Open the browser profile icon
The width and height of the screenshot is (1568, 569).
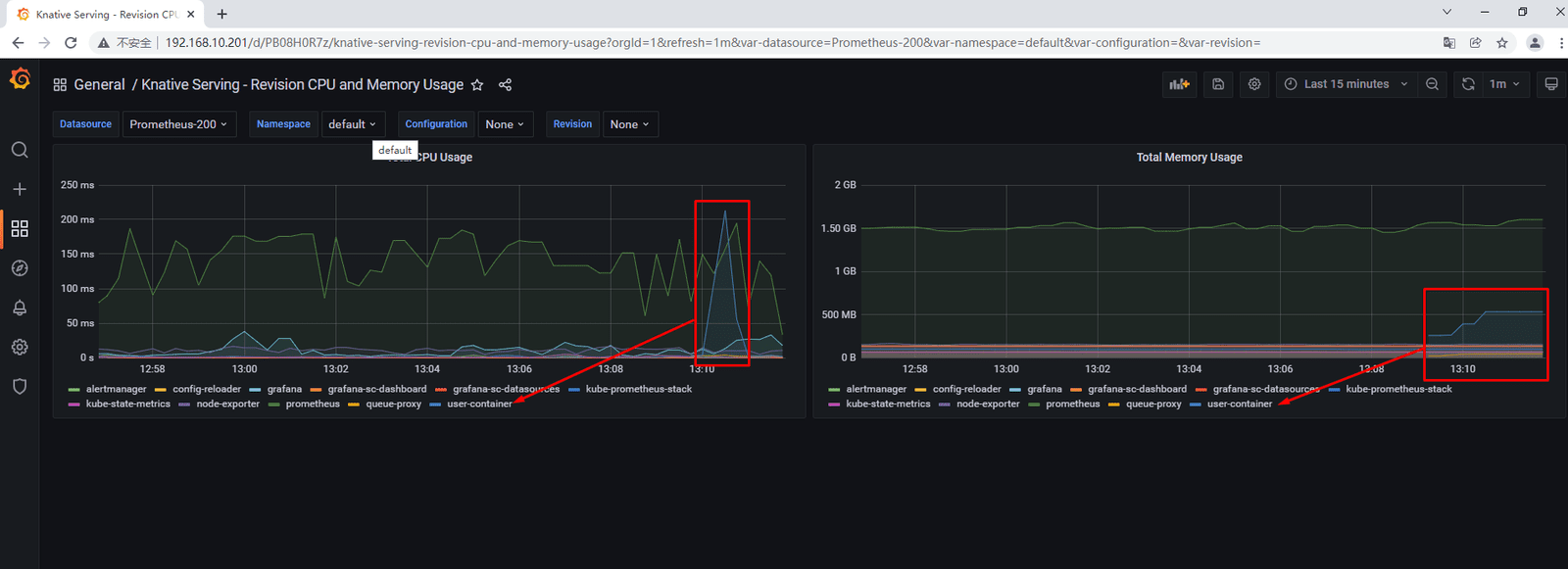pos(1535,43)
